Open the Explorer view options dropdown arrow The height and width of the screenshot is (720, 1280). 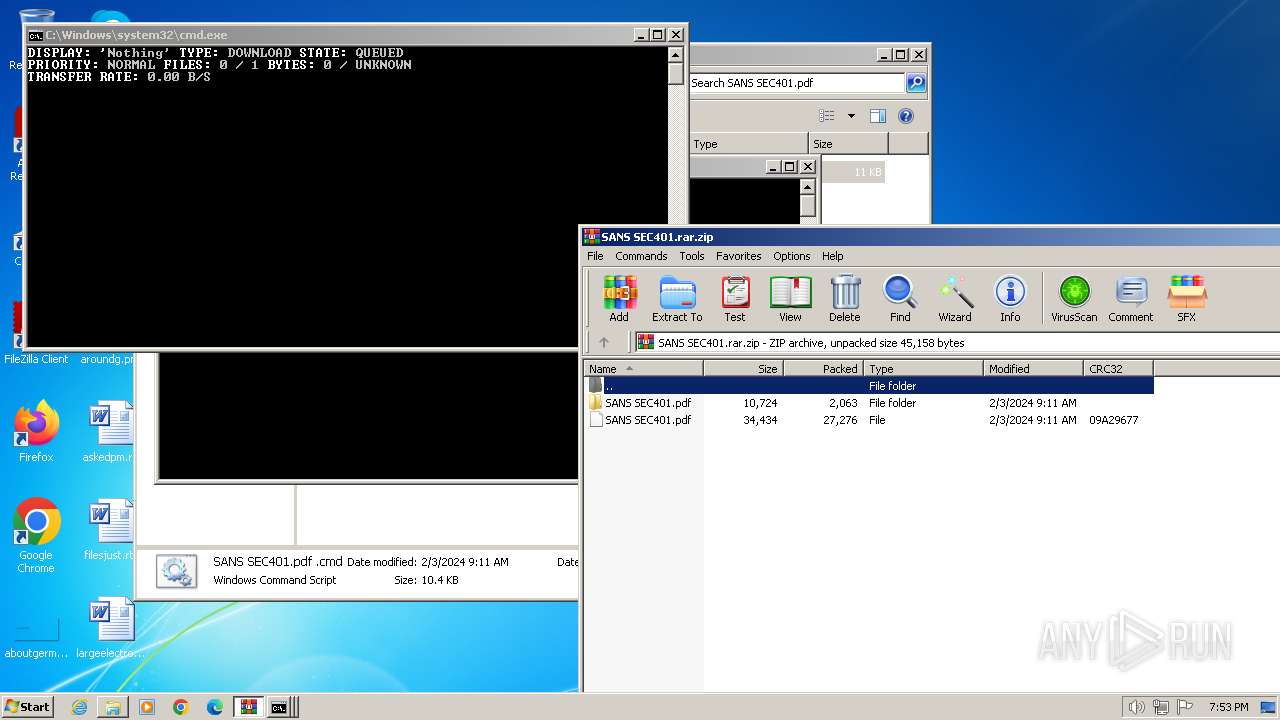(x=851, y=116)
